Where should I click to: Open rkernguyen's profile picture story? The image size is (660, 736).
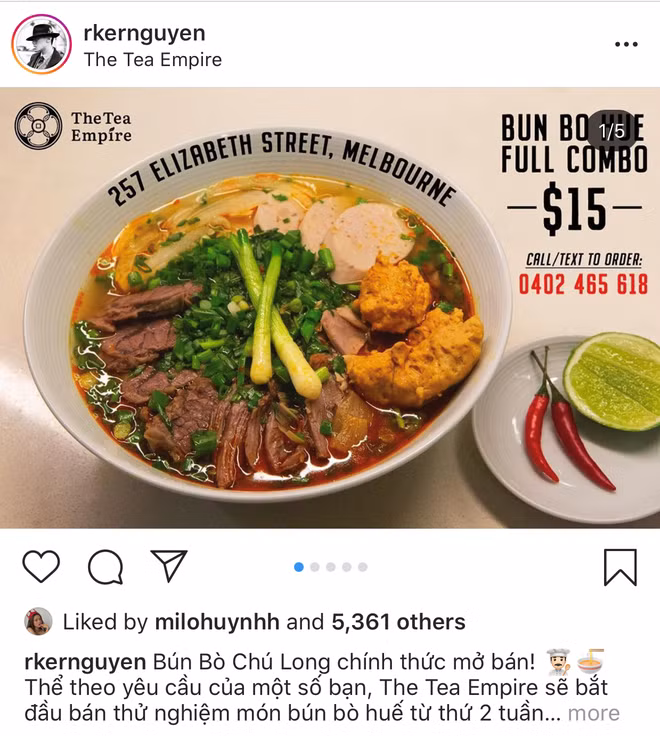[41, 44]
